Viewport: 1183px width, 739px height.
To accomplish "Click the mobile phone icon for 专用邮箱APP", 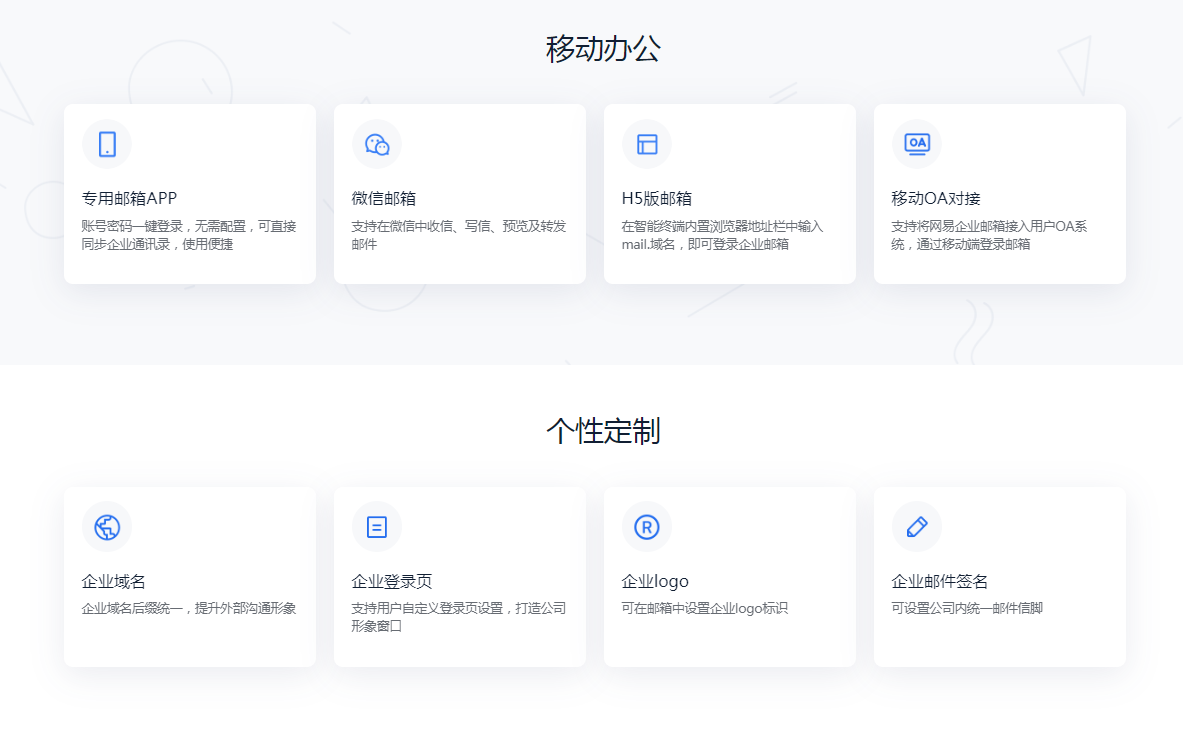I will [107, 144].
